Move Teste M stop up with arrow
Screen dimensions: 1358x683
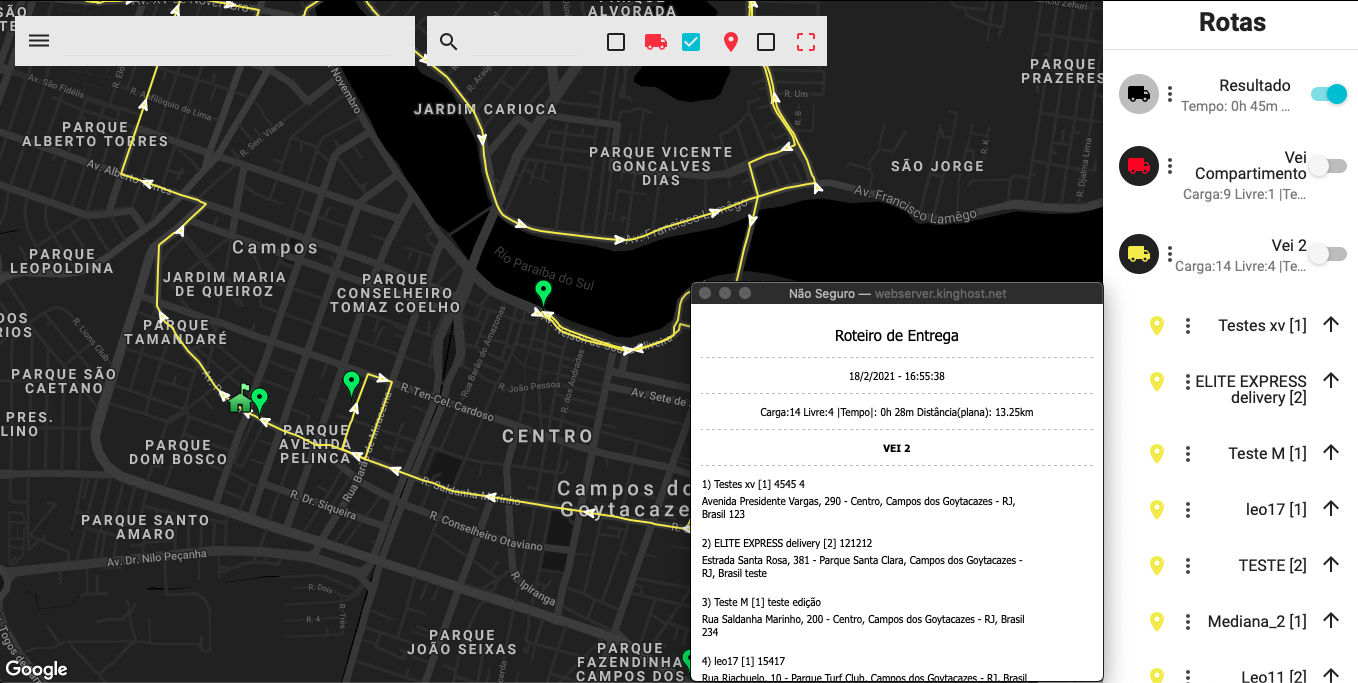click(x=1330, y=453)
